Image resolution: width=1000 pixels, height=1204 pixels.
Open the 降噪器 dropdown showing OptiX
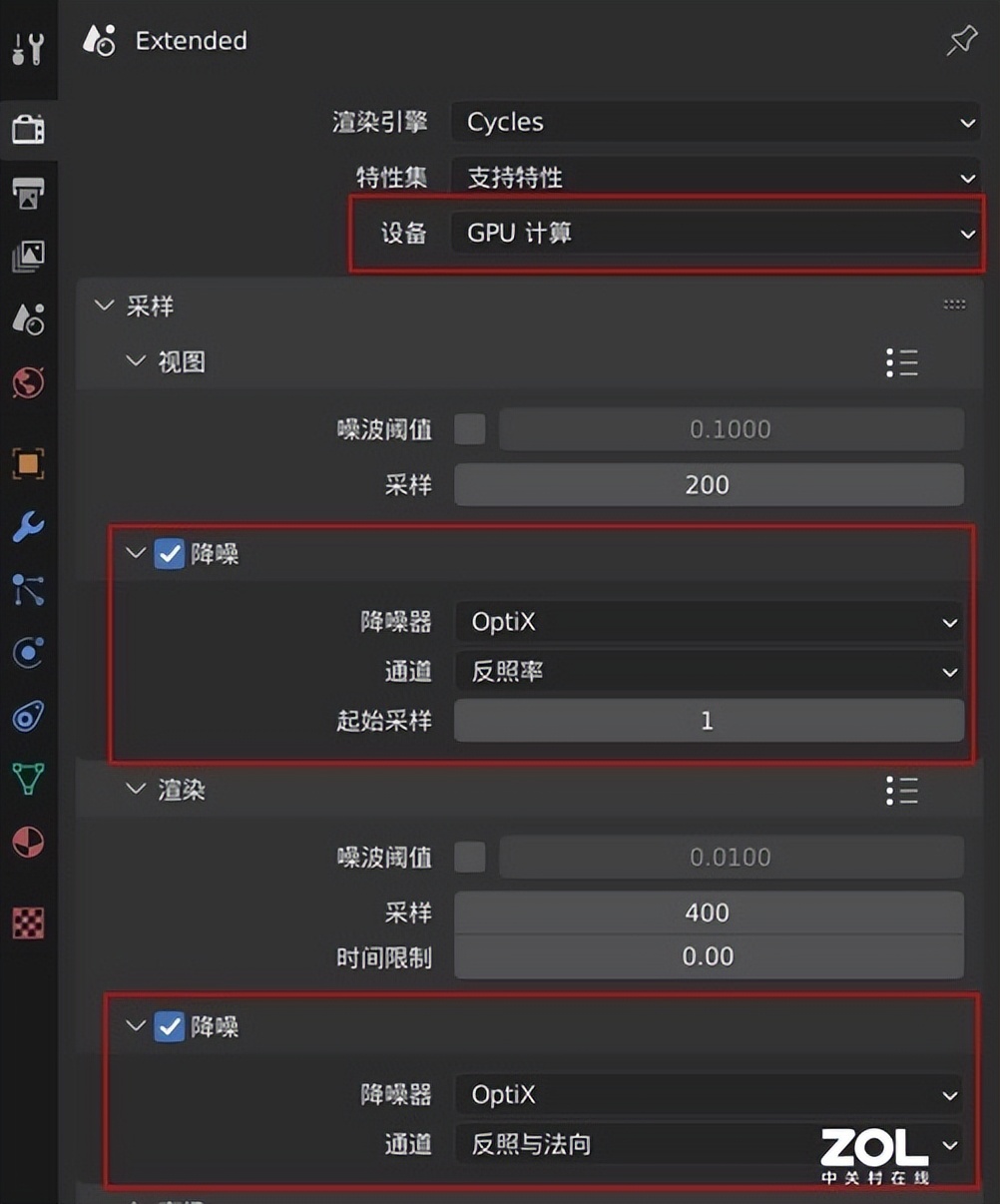(710, 622)
